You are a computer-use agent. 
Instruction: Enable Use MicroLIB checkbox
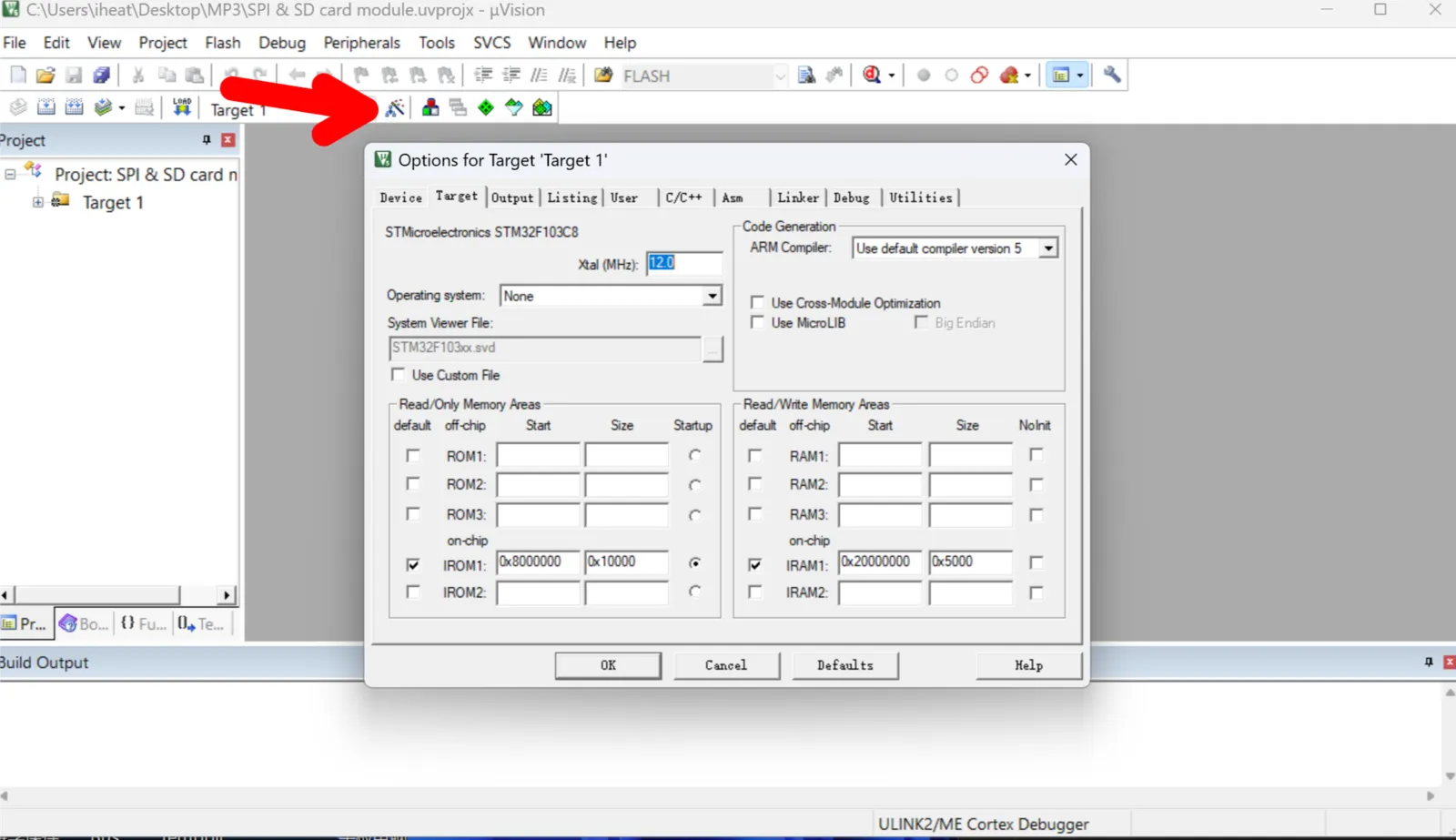(x=757, y=322)
